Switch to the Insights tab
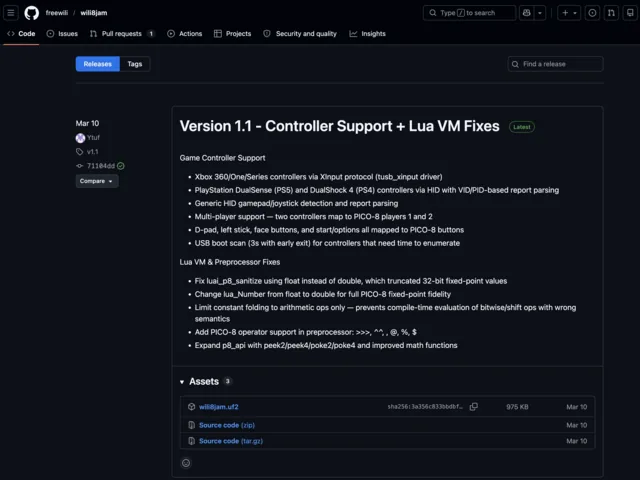Screen dimensions: 640x480 tap(367, 33)
